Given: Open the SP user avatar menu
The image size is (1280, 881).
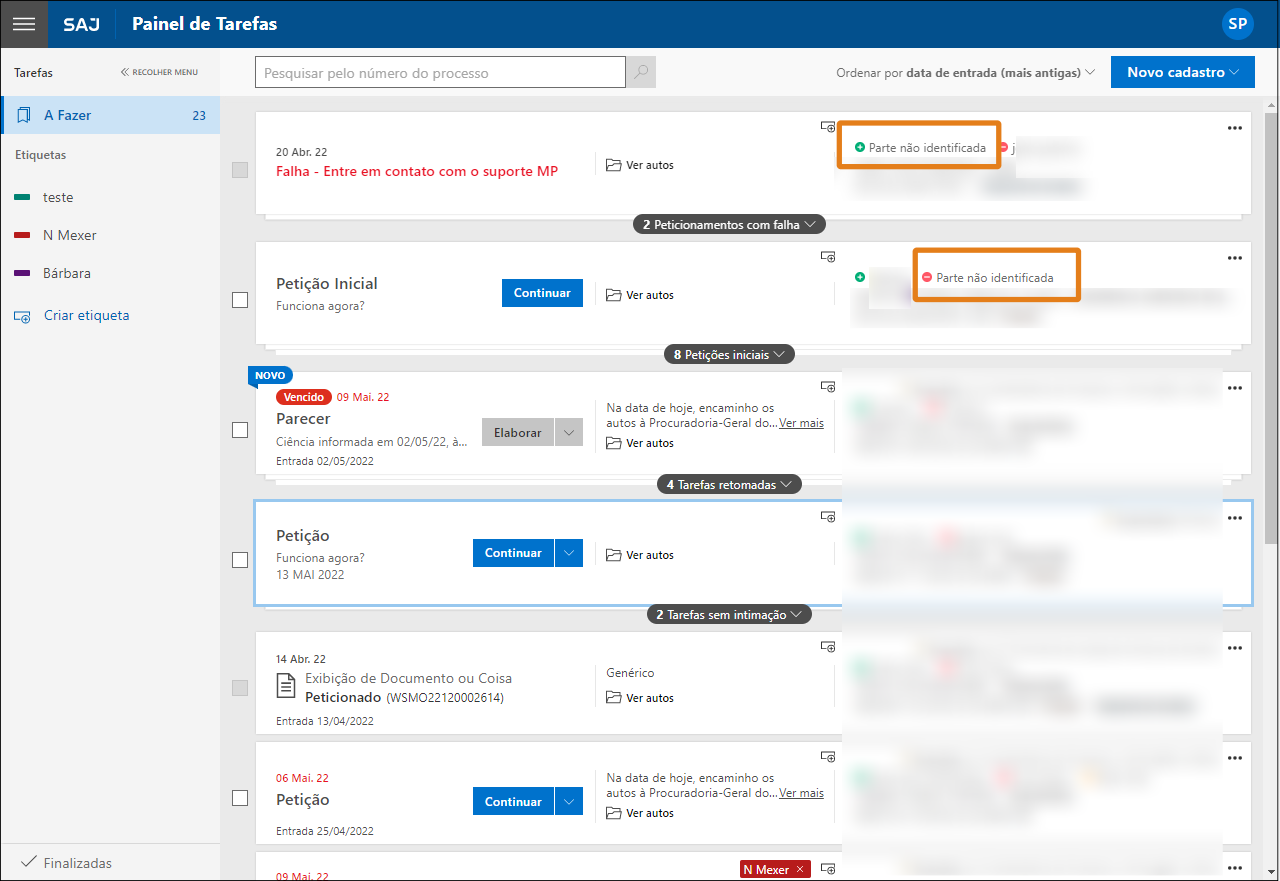Looking at the screenshot, I should tap(1237, 24).
